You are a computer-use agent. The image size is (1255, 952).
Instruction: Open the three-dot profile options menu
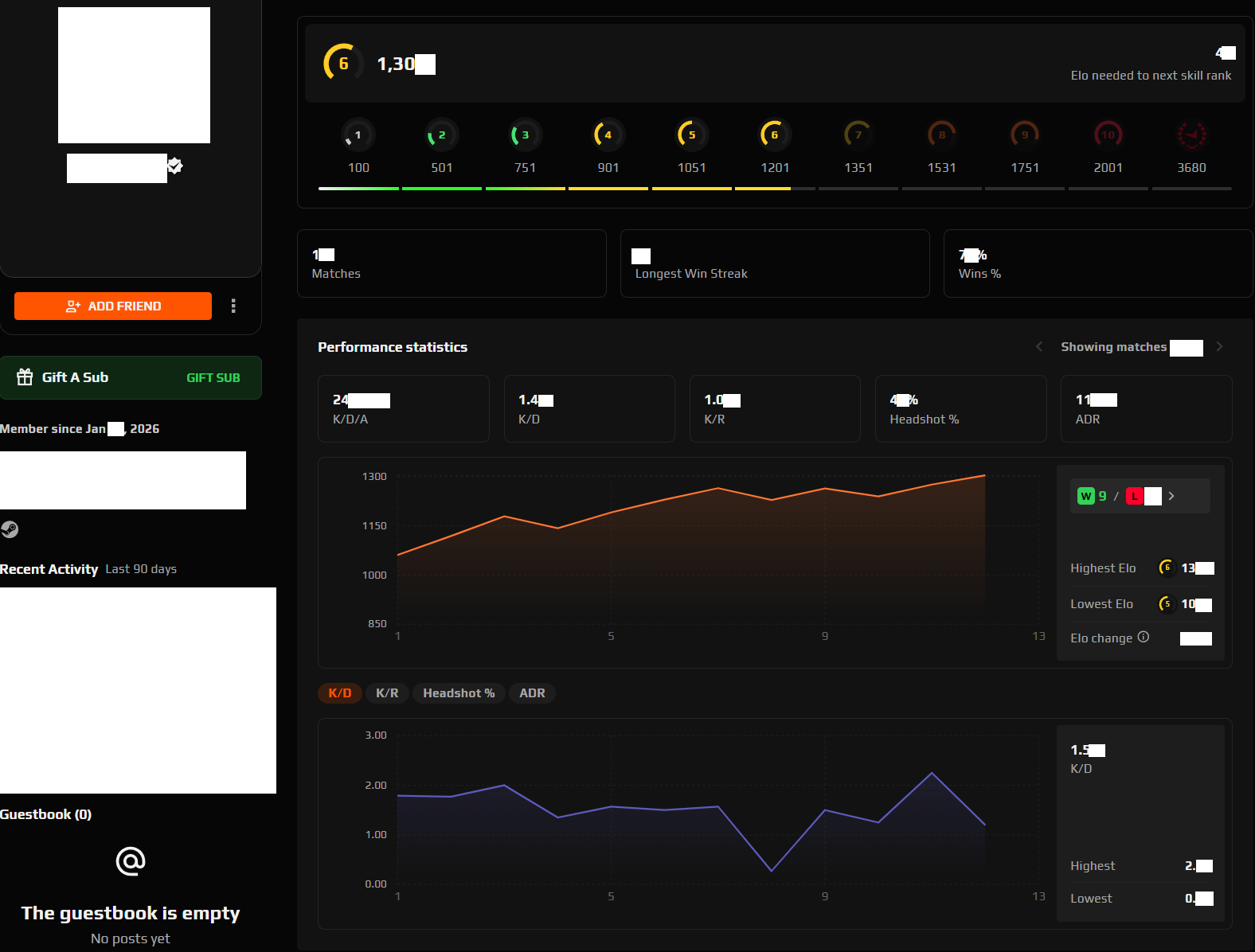(233, 306)
